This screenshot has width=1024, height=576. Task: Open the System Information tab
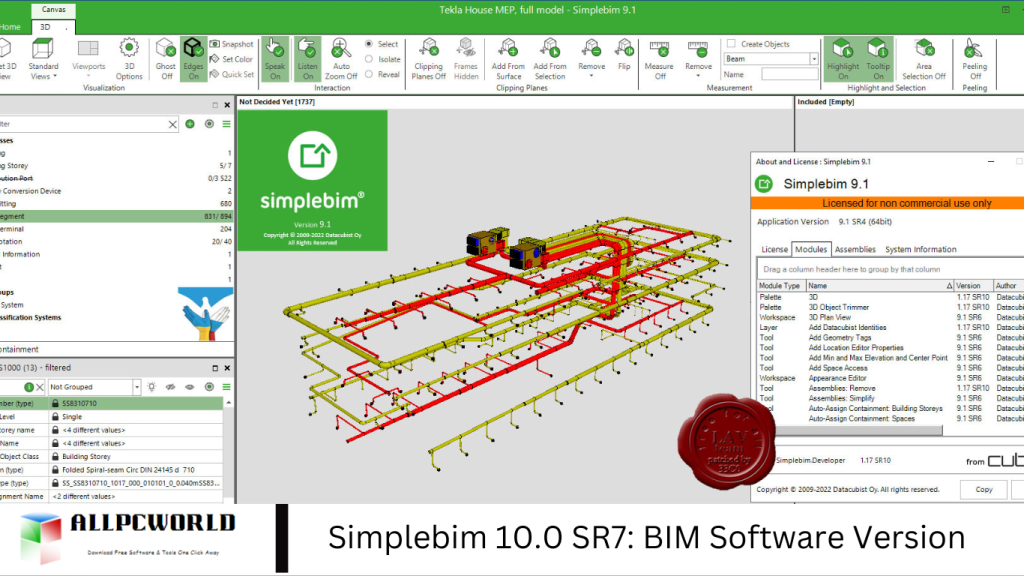(x=920, y=249)
